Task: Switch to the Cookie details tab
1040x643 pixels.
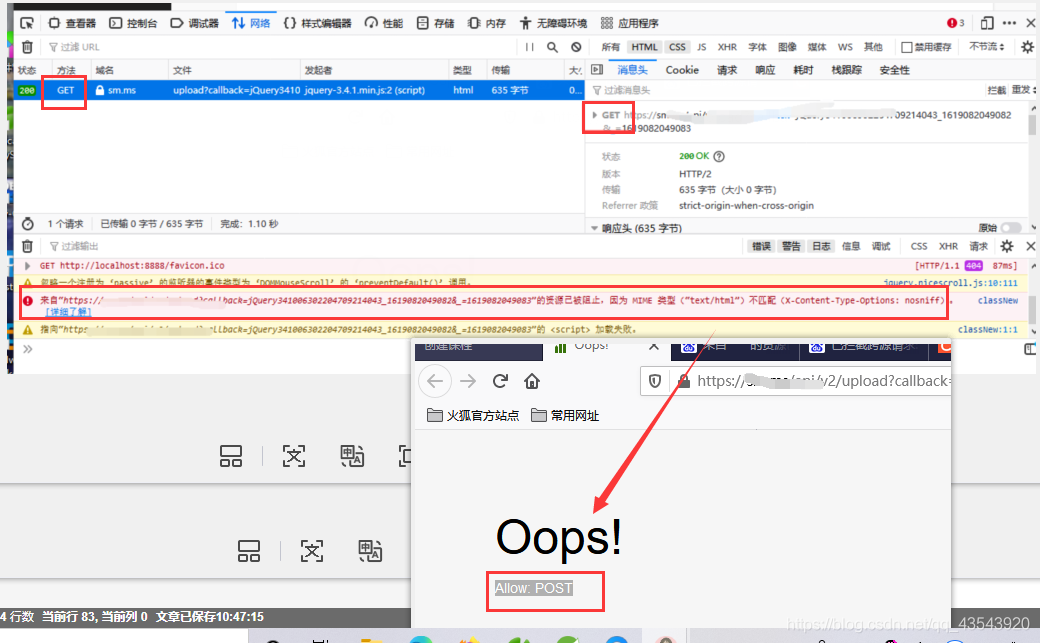Action: (x=682, y=70)
